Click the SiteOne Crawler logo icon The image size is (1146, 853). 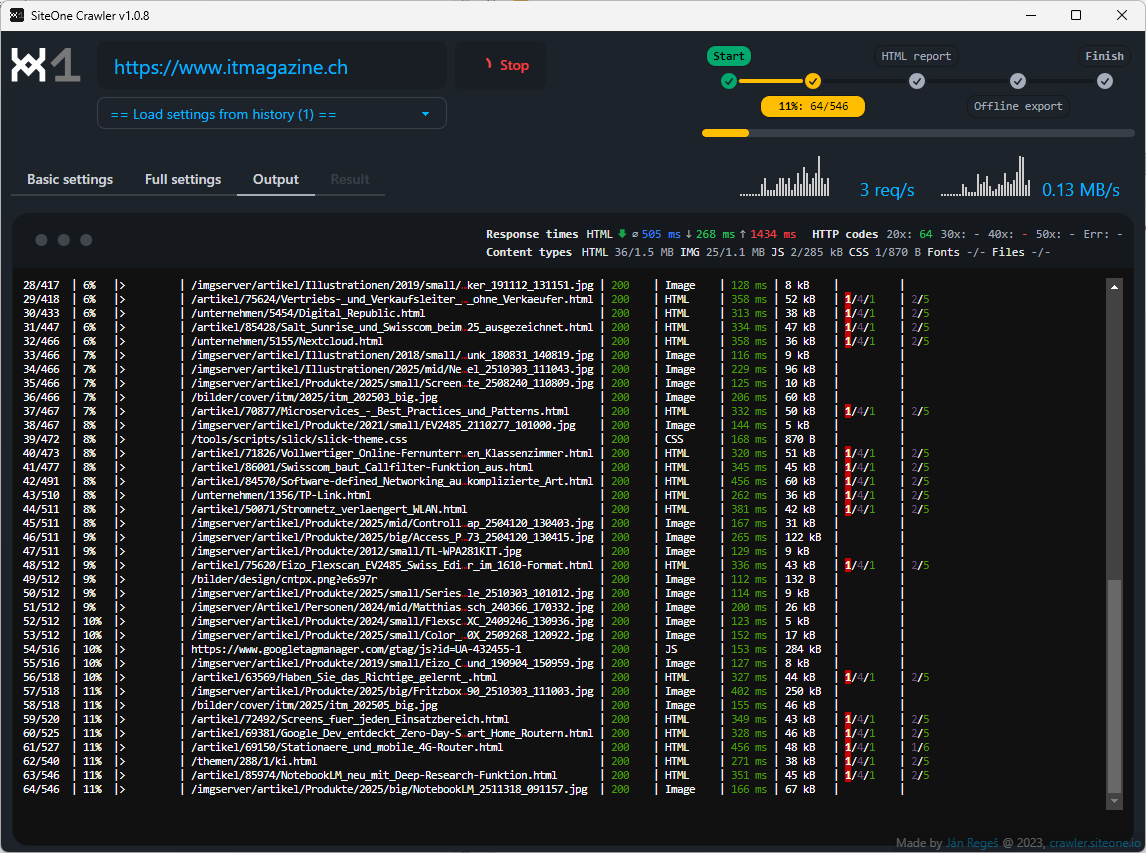(45, 66)
